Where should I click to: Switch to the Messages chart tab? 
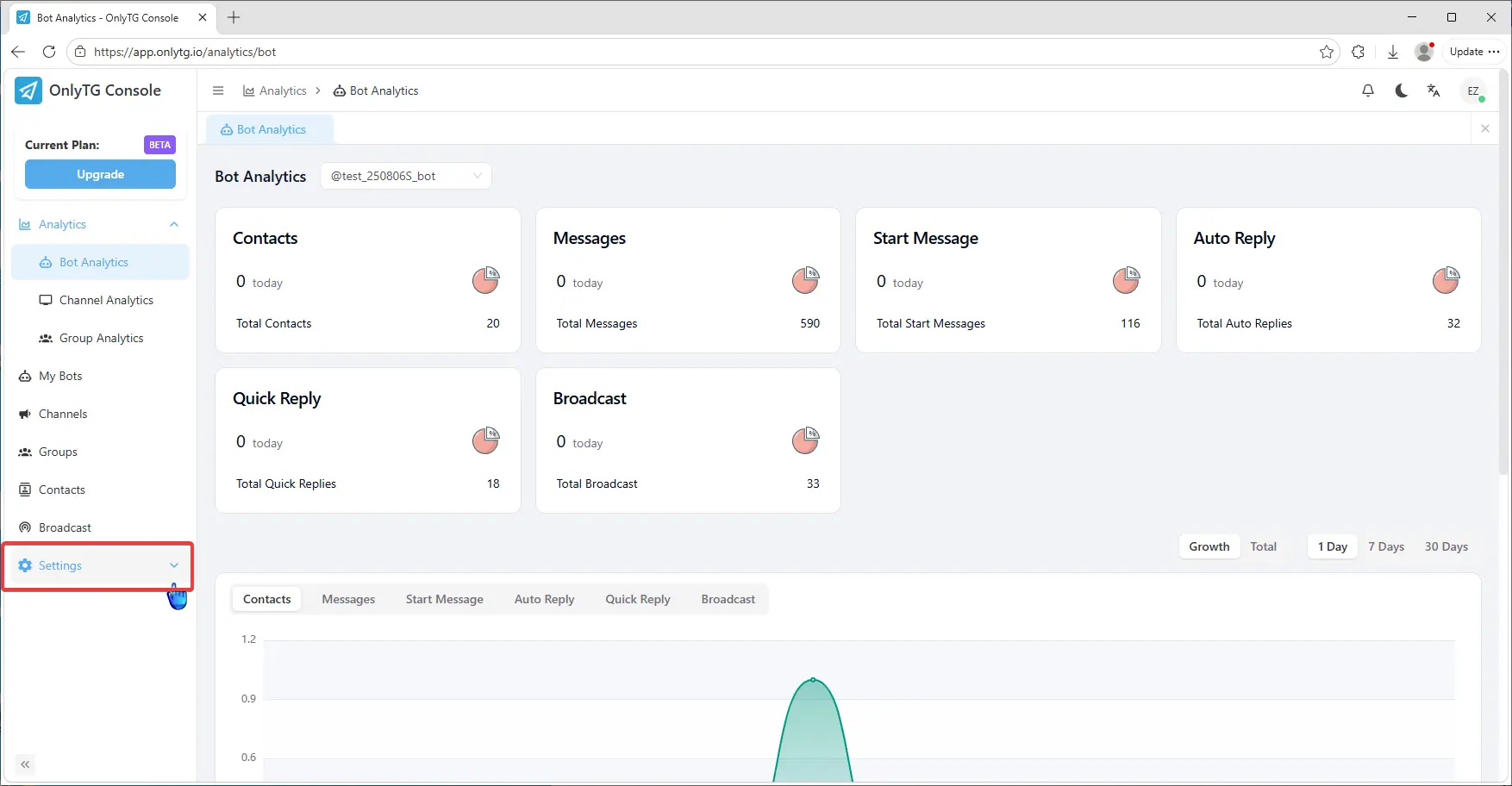[x=348, y=599]
